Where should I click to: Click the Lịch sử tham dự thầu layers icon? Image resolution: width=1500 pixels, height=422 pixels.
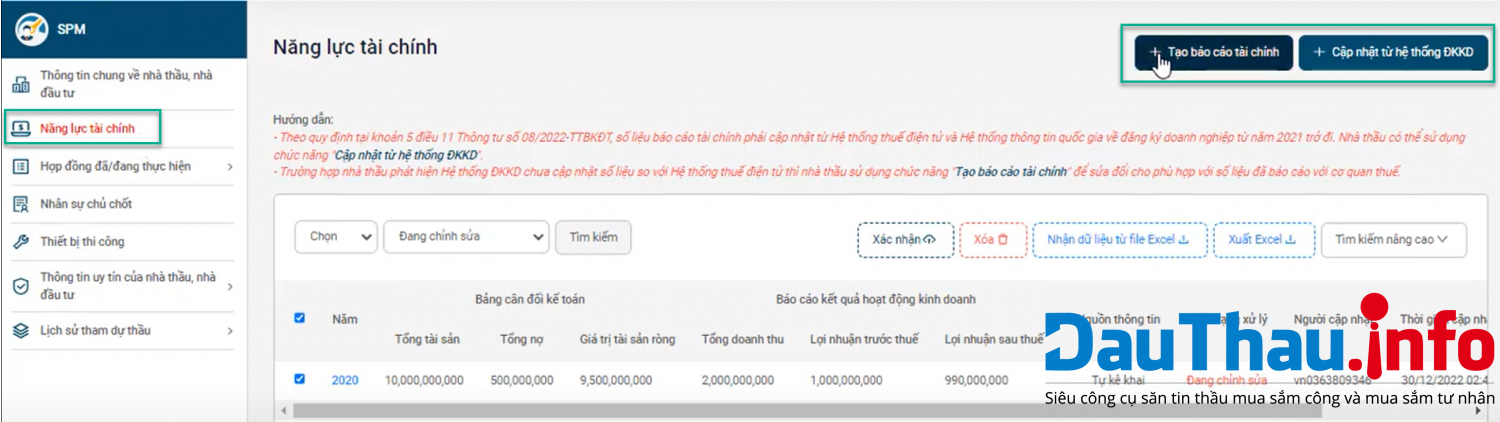point(20,330)
